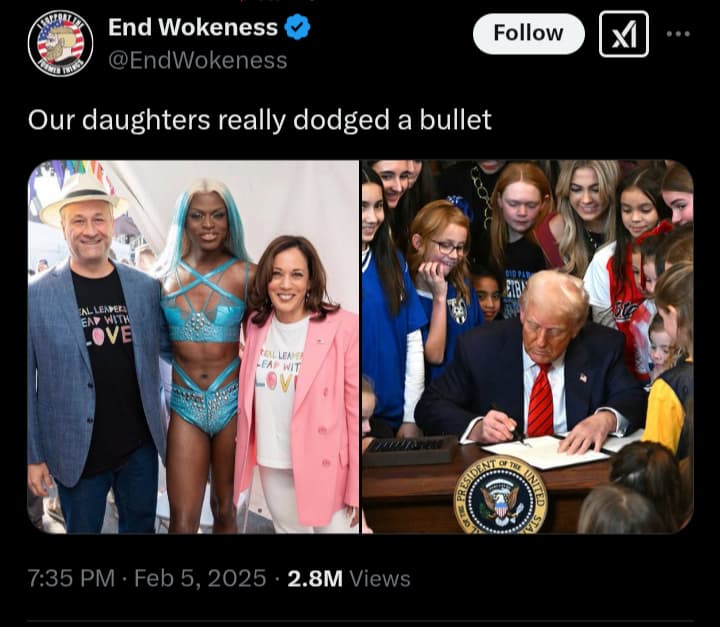
Task: Click the presidential seal on the desk
Action: click(x=500, y=495)
